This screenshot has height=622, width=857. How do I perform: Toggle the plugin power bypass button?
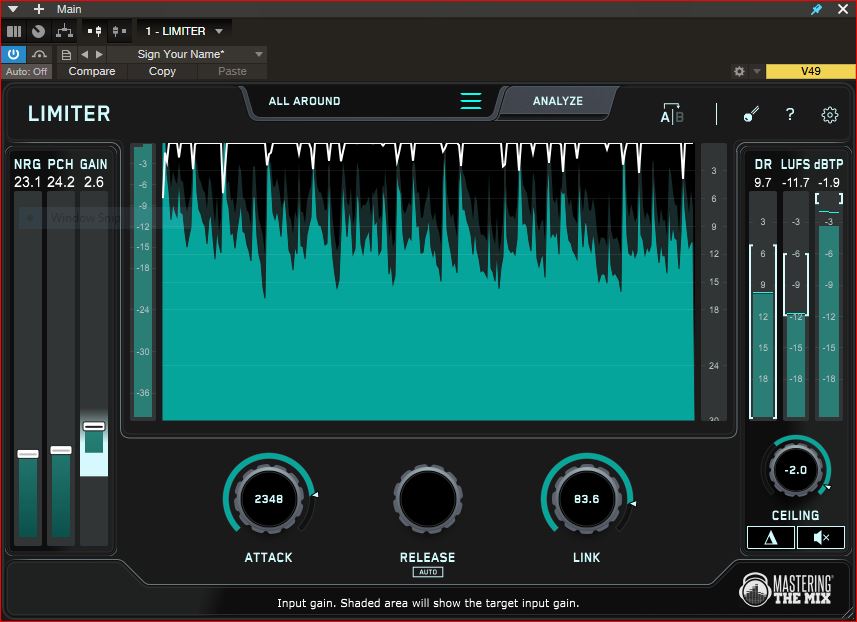pos(14,54)
